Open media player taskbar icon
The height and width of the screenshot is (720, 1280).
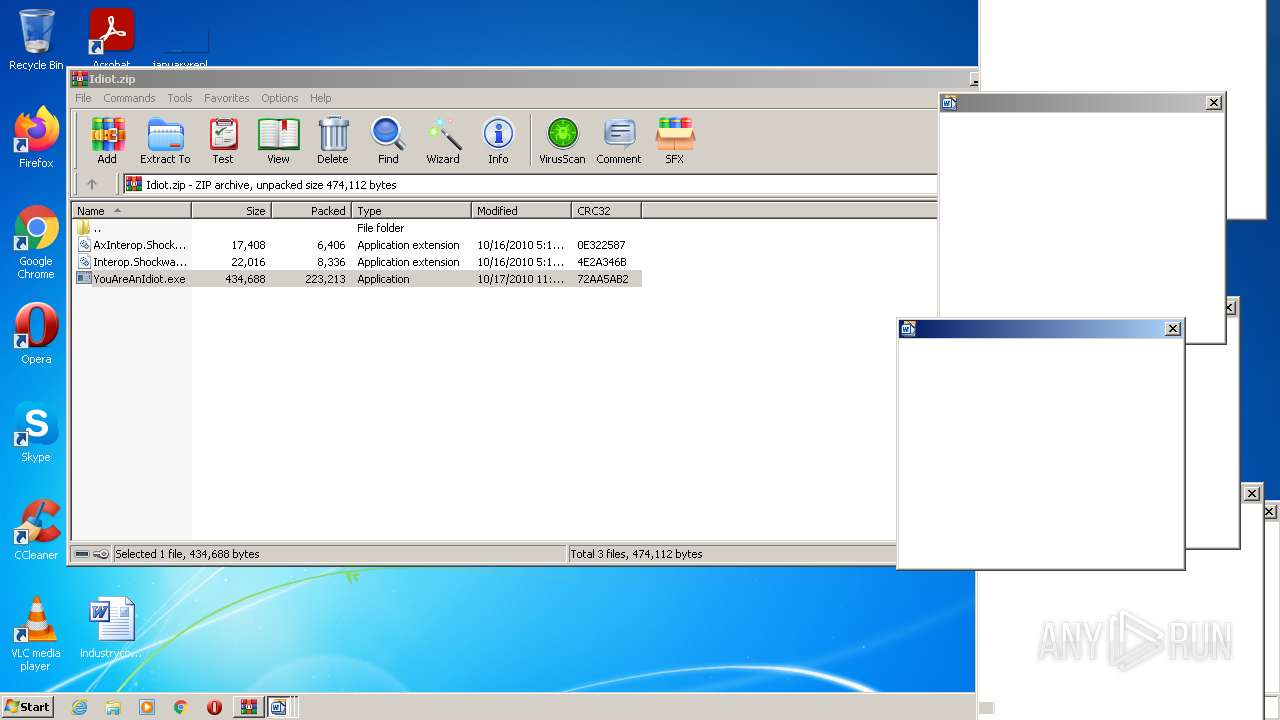click(147, 707)
